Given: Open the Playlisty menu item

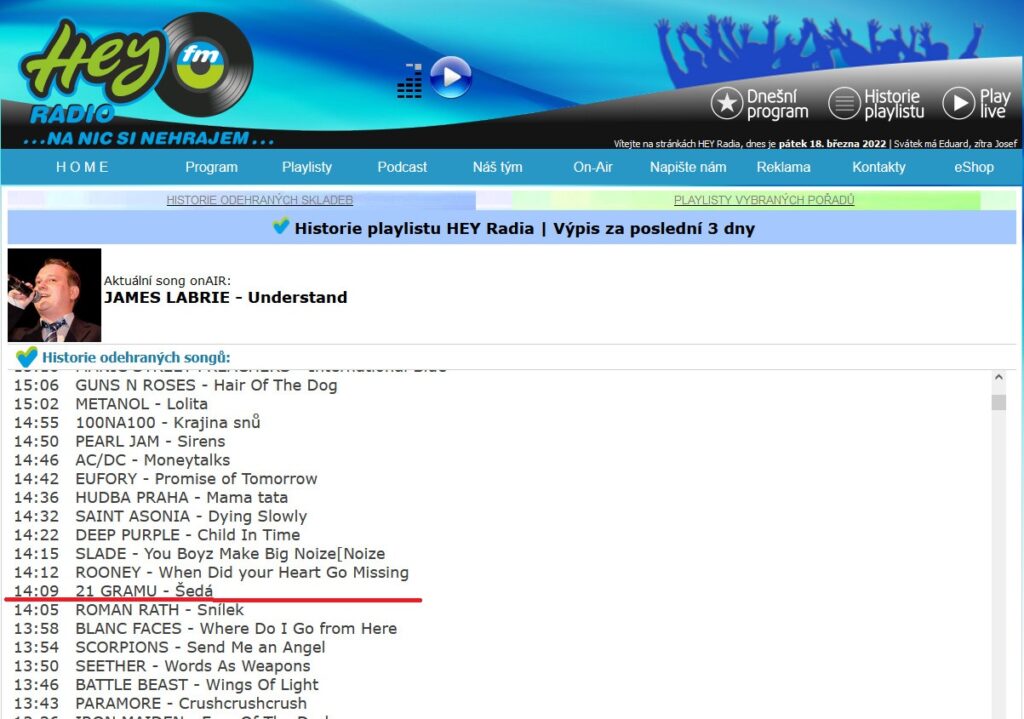Looking at the screenshot, I should 307,167.
